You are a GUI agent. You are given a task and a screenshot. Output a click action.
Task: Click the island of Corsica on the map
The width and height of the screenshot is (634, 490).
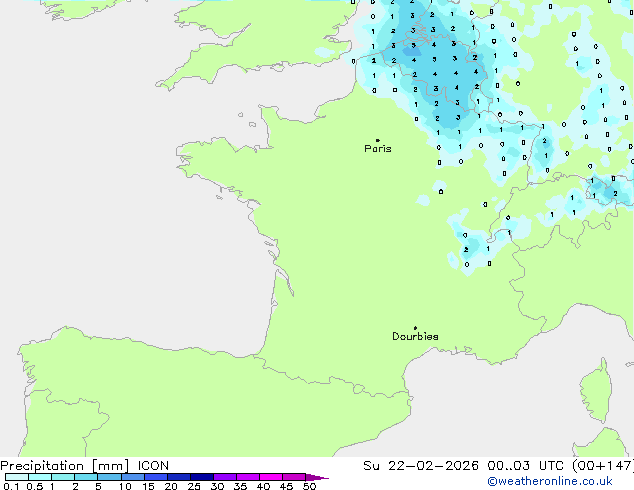(x=596, y=391)
